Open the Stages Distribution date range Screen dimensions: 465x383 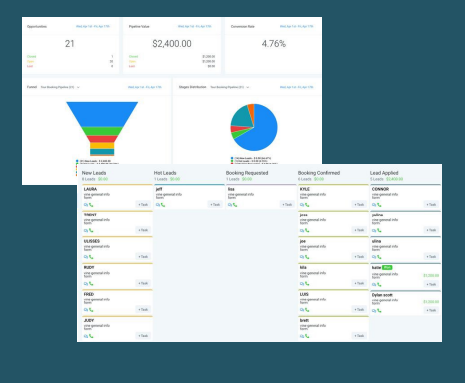click(297, 87)
